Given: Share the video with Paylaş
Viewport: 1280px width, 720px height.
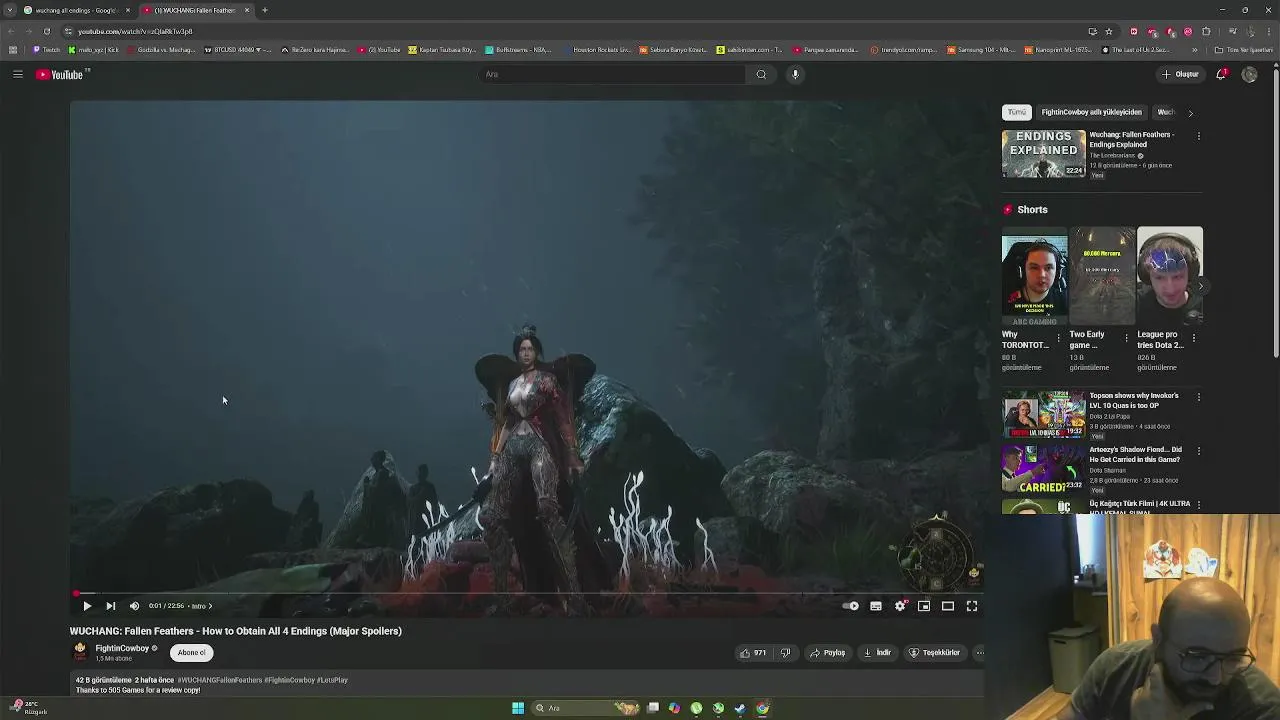Looking at the screenshot, I should pos(828,653).
